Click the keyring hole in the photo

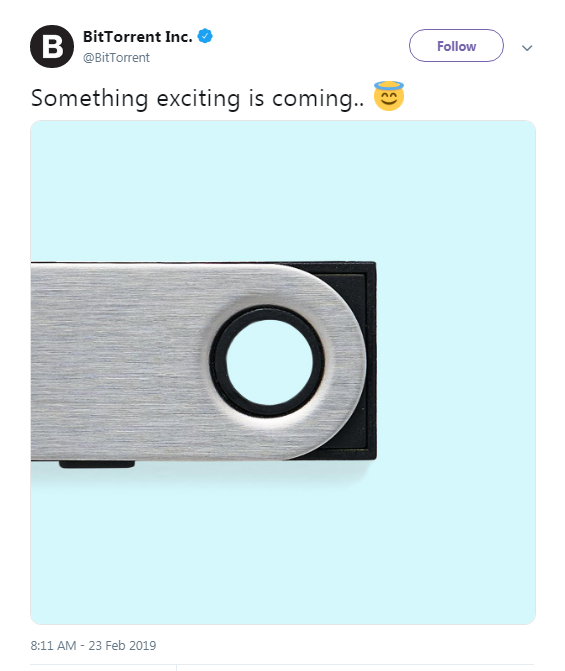coord(269,362)
